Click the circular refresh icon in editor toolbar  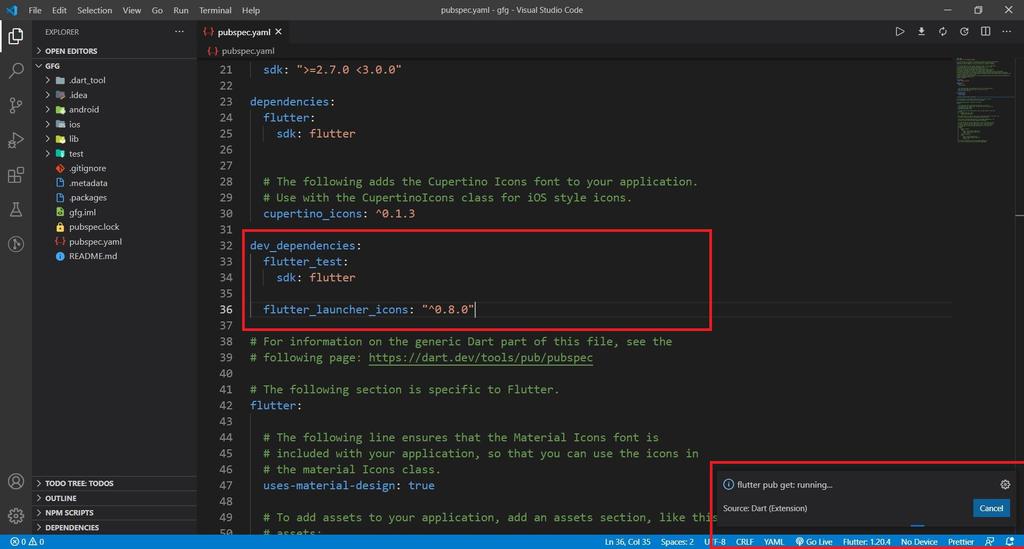964,31
